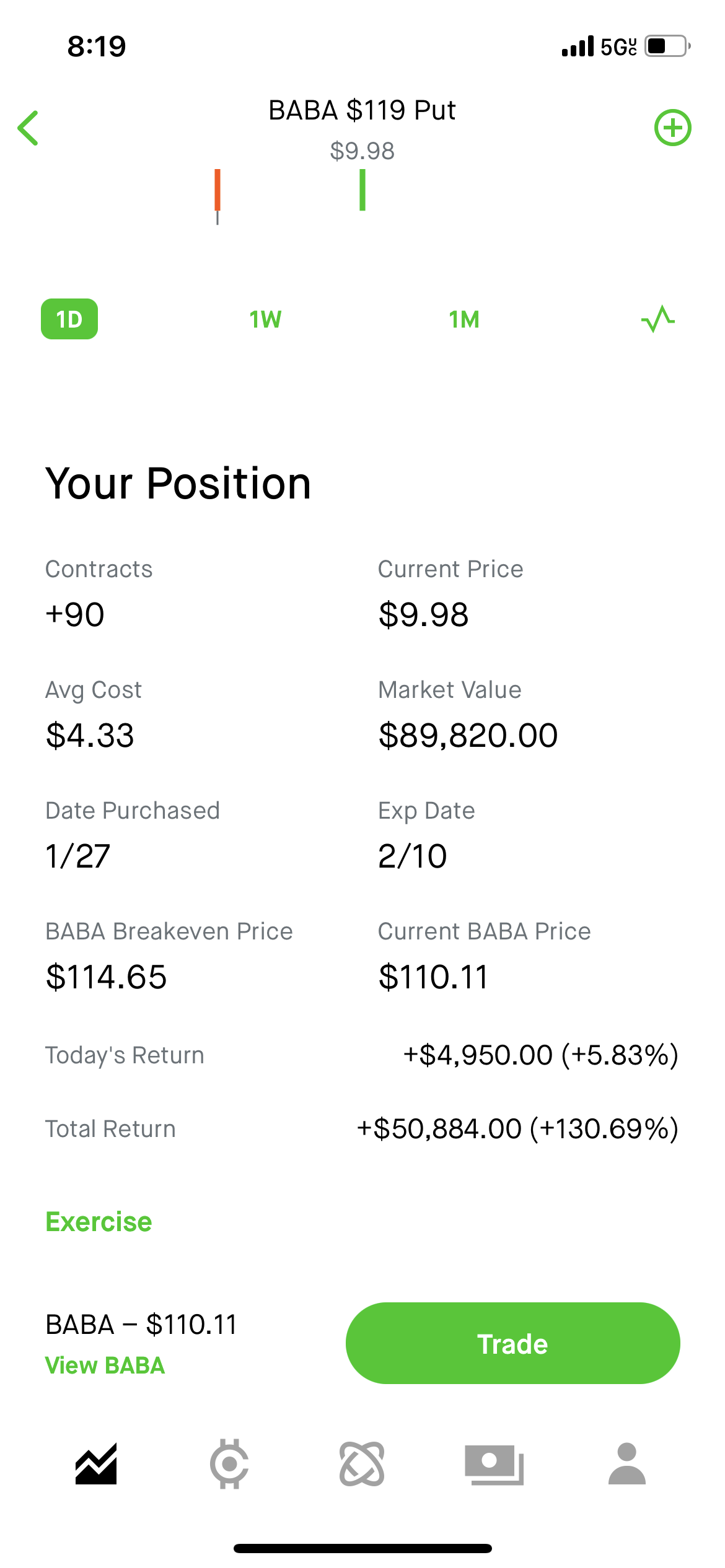Select the 1D time range
The image size is (725, 1568).
coord(69,319)
